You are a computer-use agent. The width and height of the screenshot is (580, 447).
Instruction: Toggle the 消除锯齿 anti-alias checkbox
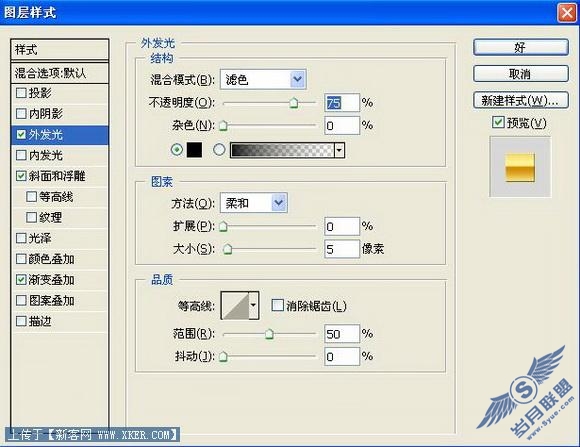(x=277, y=305)
